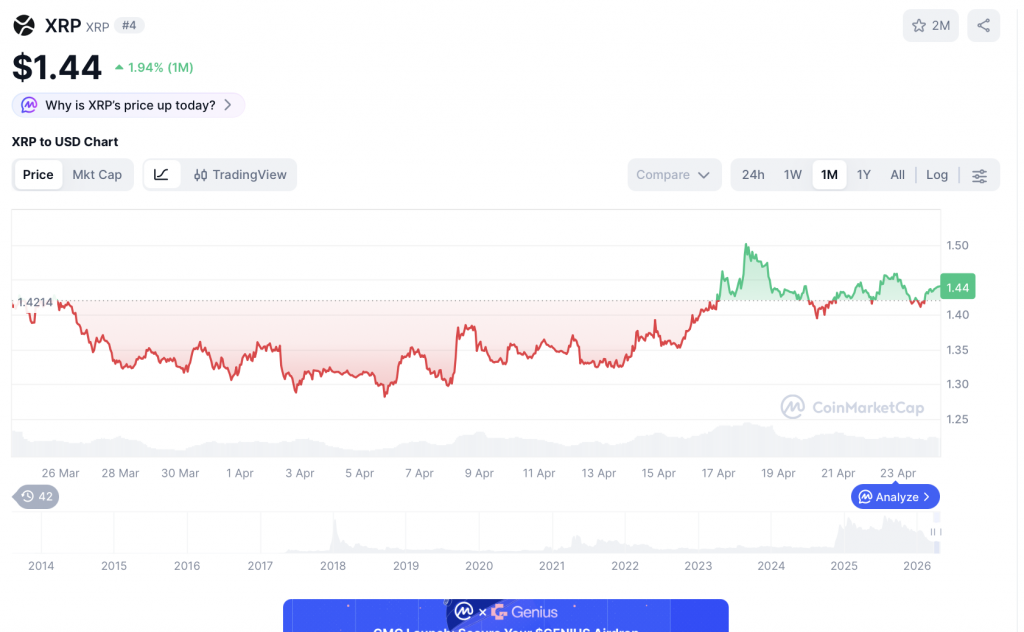Click the green 1.44 price marker
1024x632 pixels.
coord(957,287)
